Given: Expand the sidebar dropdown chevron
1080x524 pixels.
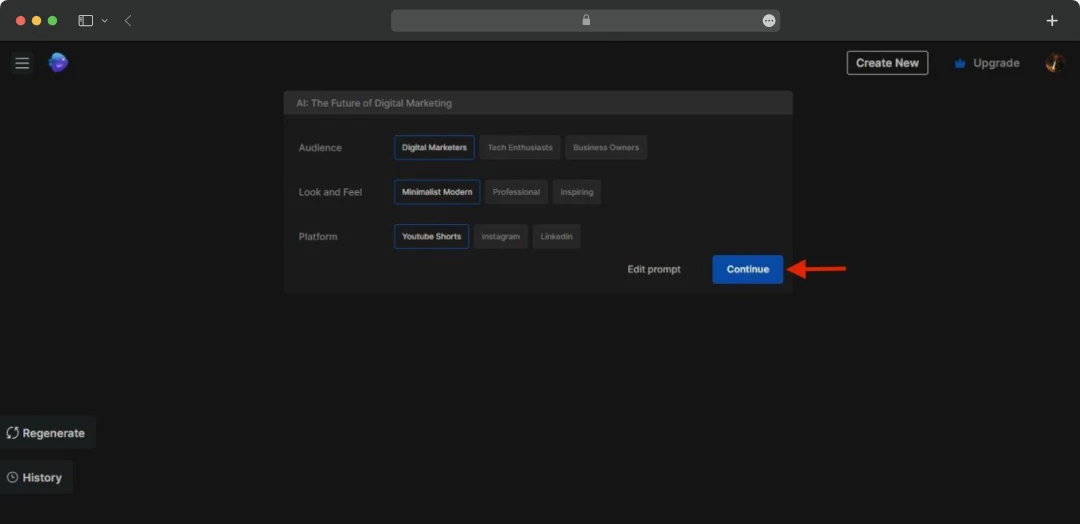Looking at the screenshot, I should (105, 21).
